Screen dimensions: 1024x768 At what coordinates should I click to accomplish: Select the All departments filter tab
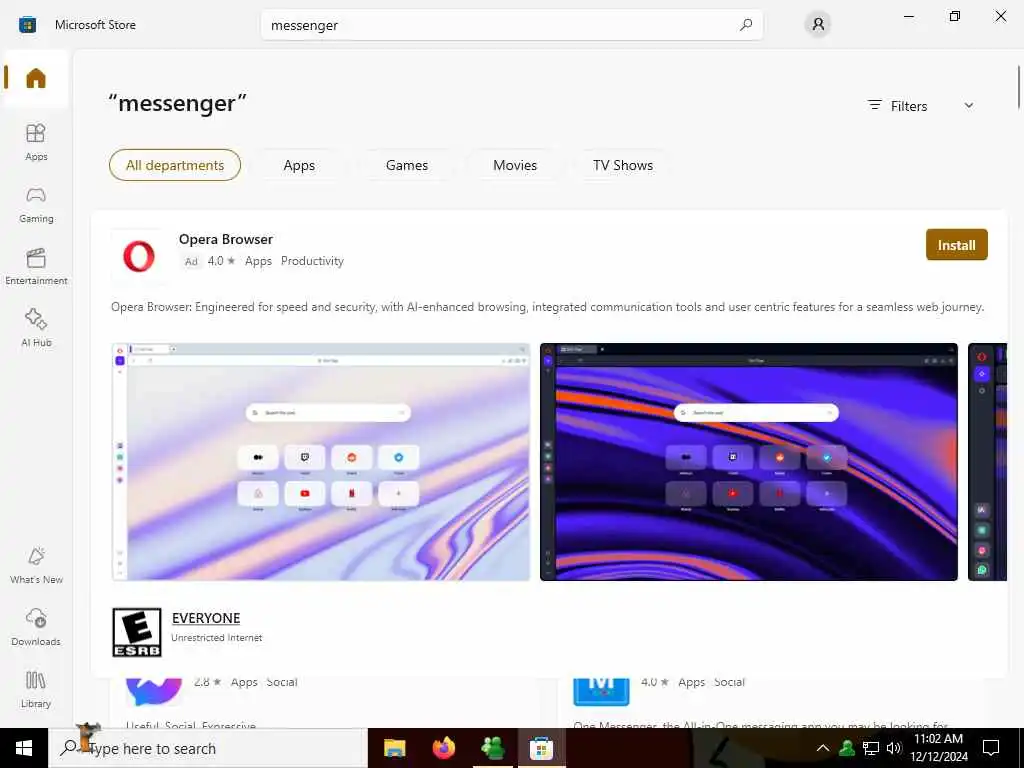point(175,165)
